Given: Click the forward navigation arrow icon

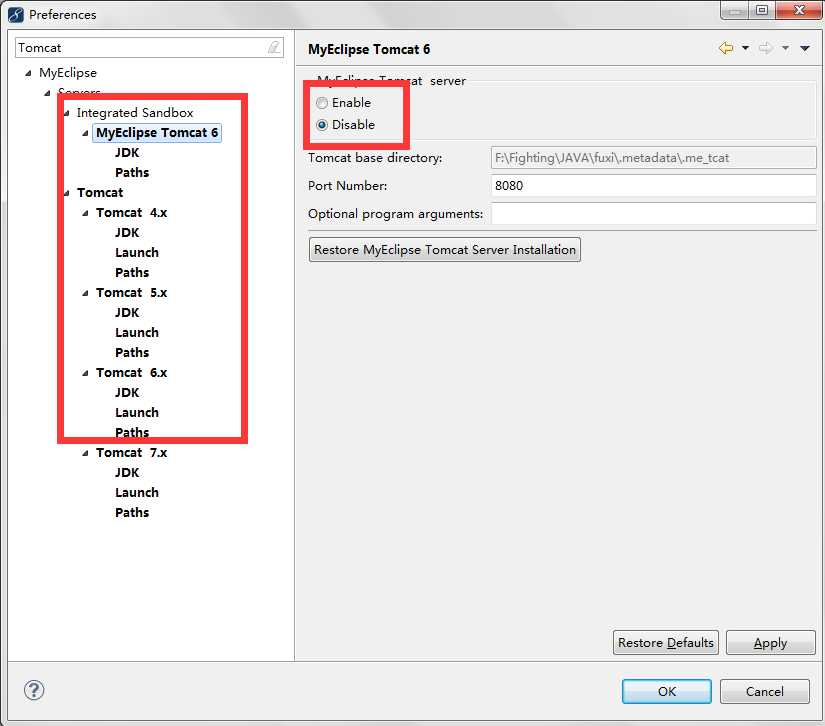Looking at the screenshot, I should point(766,48).
